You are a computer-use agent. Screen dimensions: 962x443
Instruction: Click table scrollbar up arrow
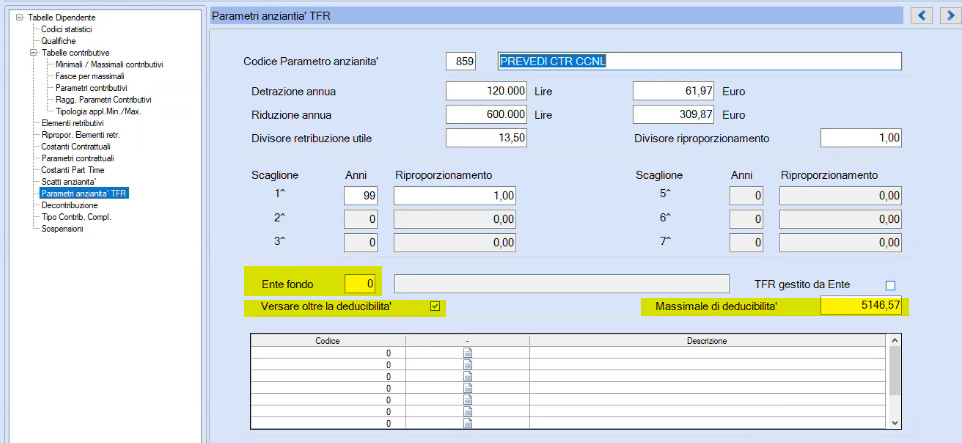point(893,340)
